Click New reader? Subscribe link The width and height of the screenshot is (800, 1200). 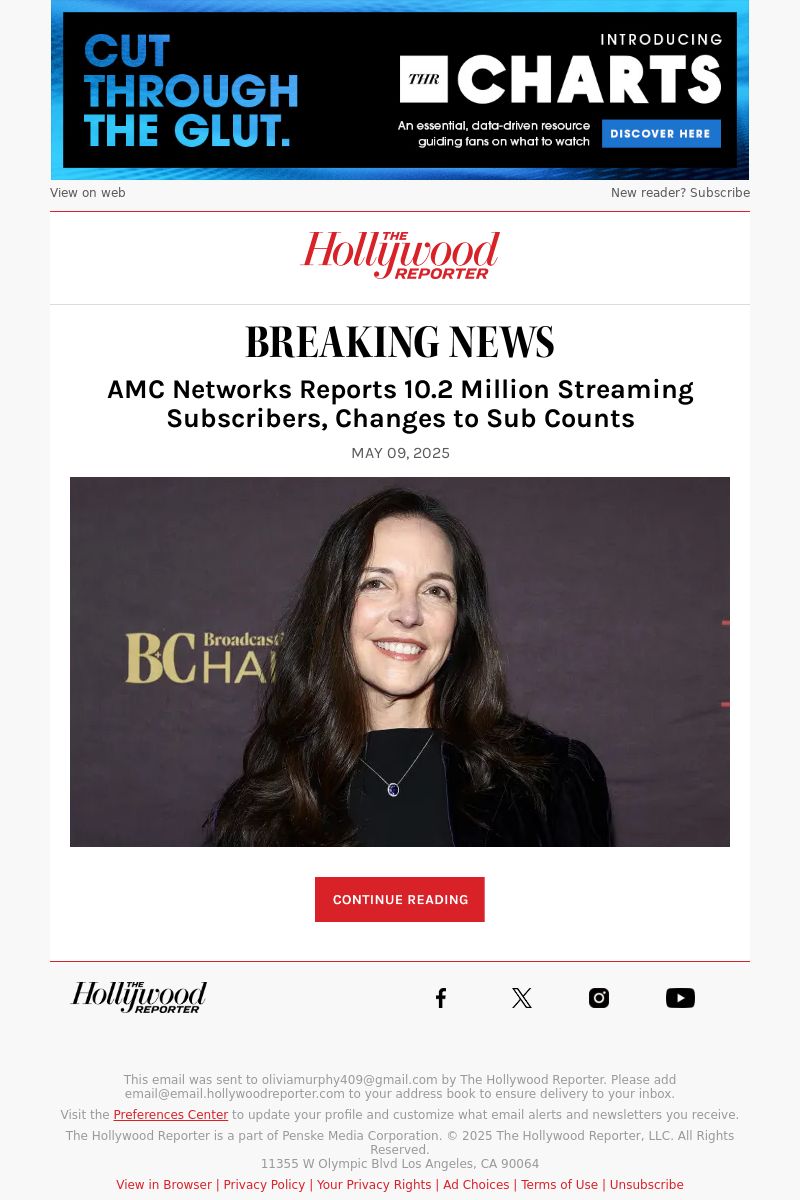click(x=680, y=193)
